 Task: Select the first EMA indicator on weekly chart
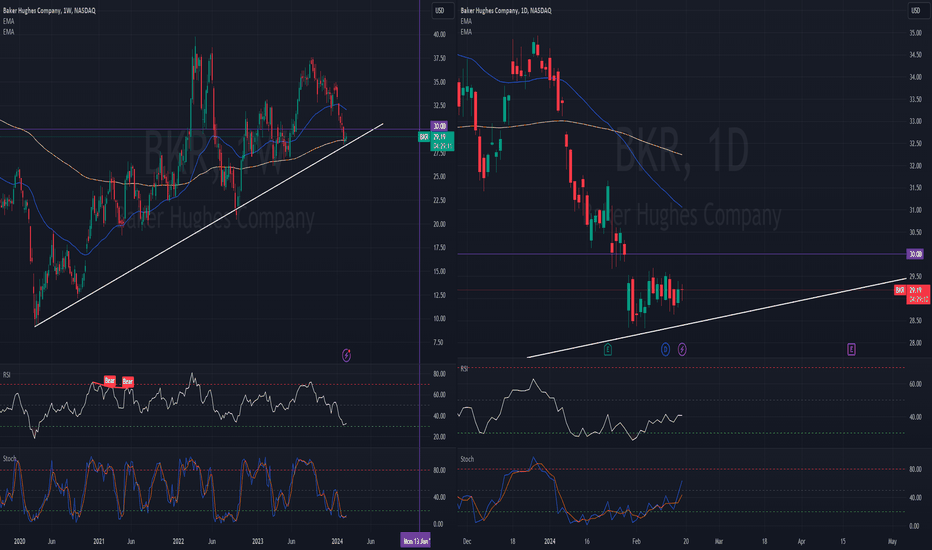pyautogui.click(x=8, y=21)
